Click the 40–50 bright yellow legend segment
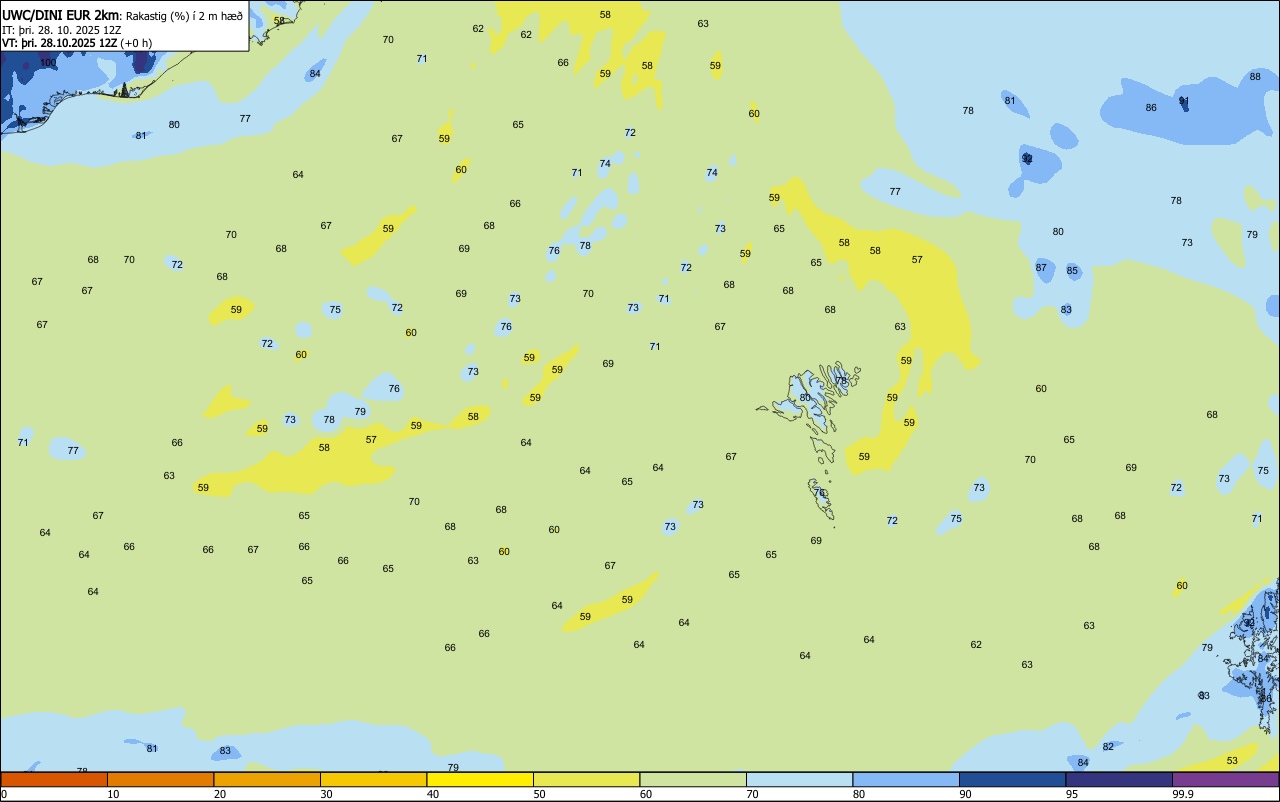This screenshot has width=1280, height=802. 480,779
